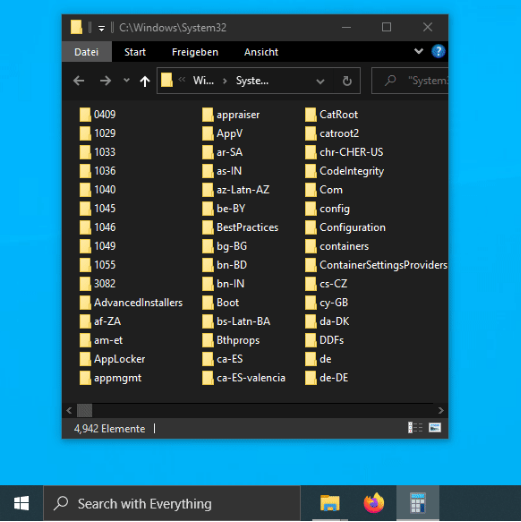Select the appmgmt folder
The width and height of the screenshot is (521, 522).
[x=110, y=378]
